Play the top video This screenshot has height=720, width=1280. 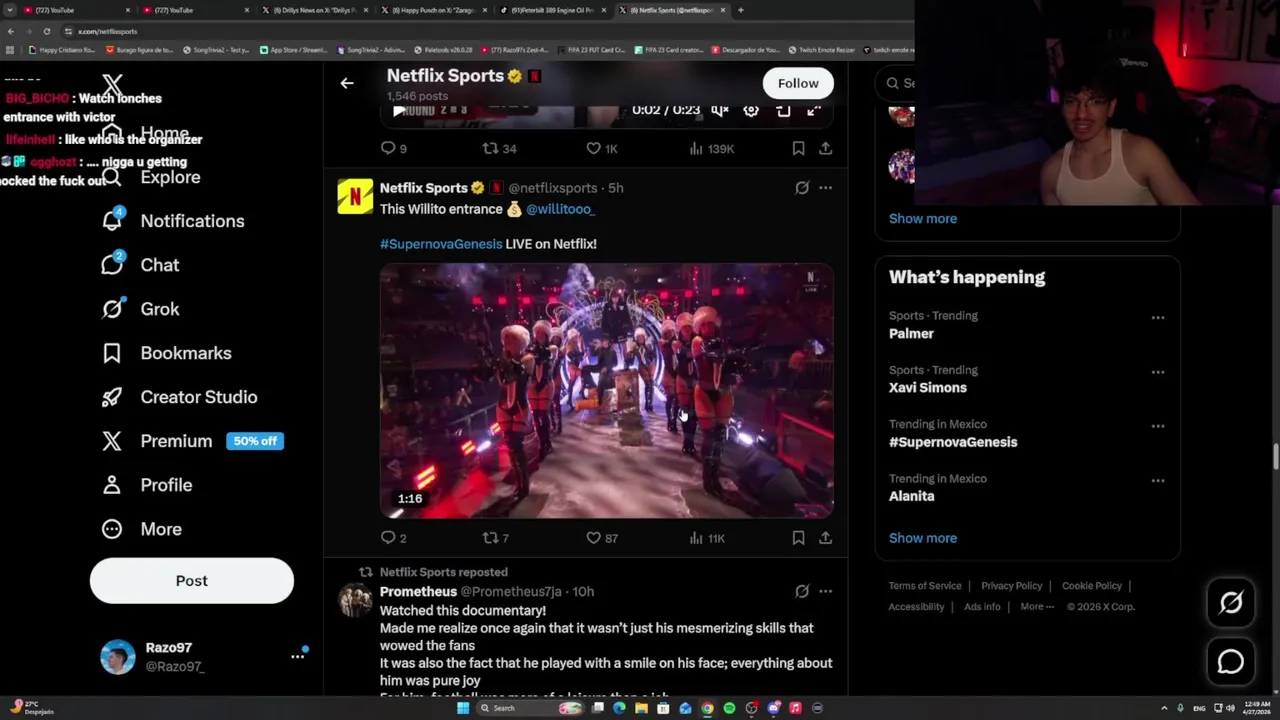(x=399, y=110)
